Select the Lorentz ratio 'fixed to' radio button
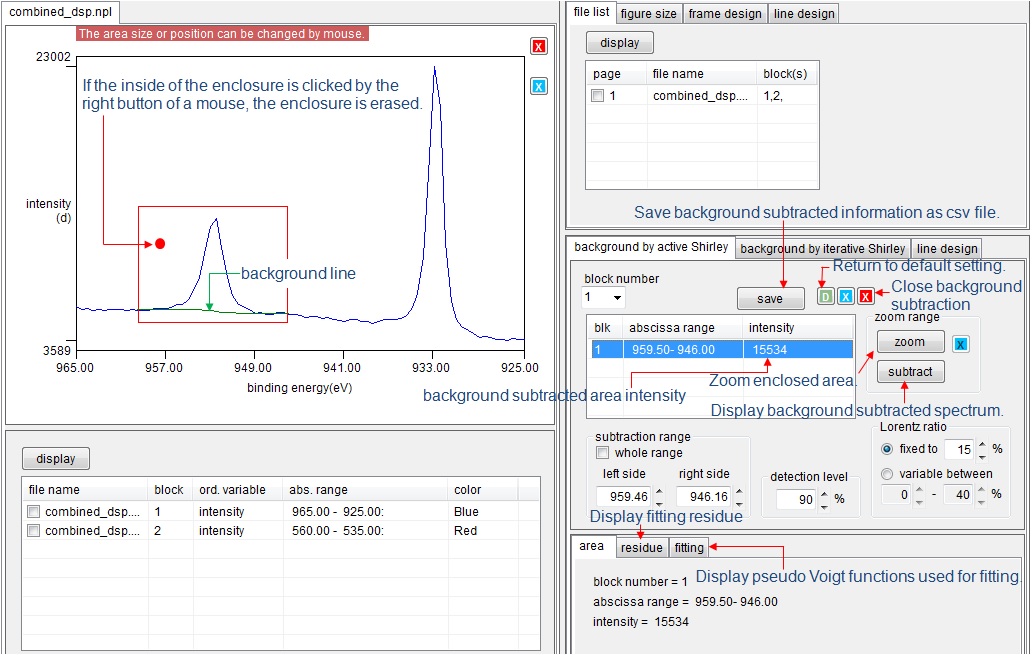Viewport: 1036px width, 655px height. coord(887,449)
